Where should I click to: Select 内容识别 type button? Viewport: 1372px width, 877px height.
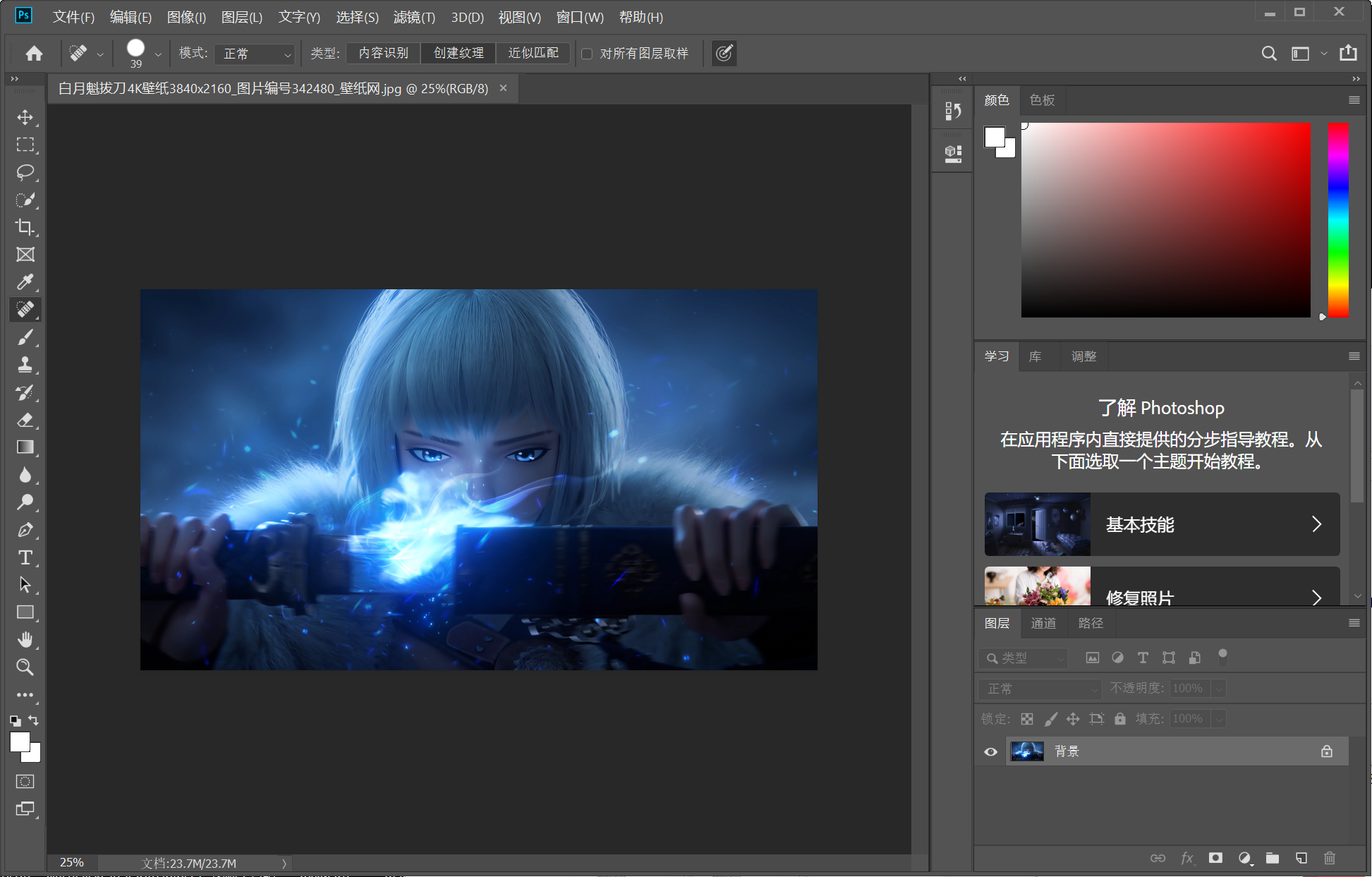coord(383,53)
